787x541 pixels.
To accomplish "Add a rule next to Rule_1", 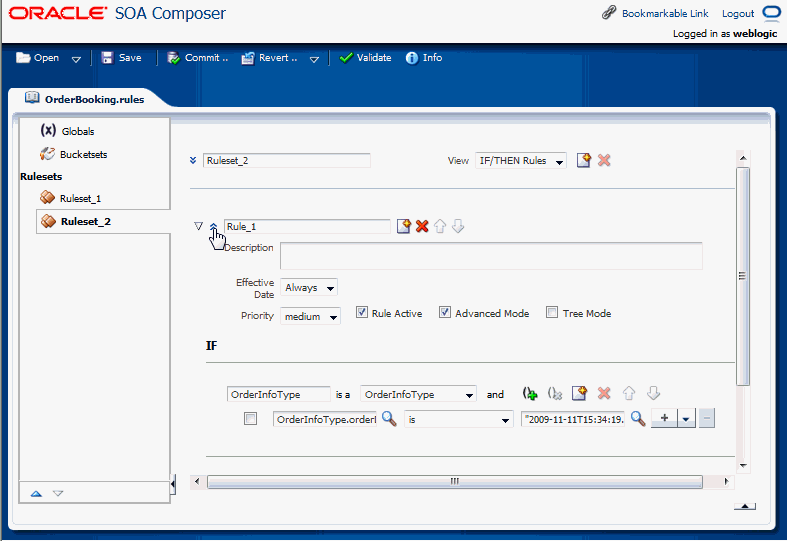I will pyautogui.click(x=404, y=226).
